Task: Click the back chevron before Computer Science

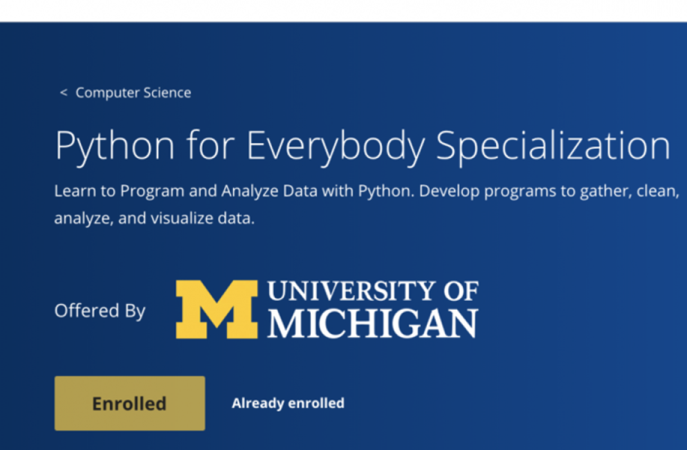Action: [63, 93]
